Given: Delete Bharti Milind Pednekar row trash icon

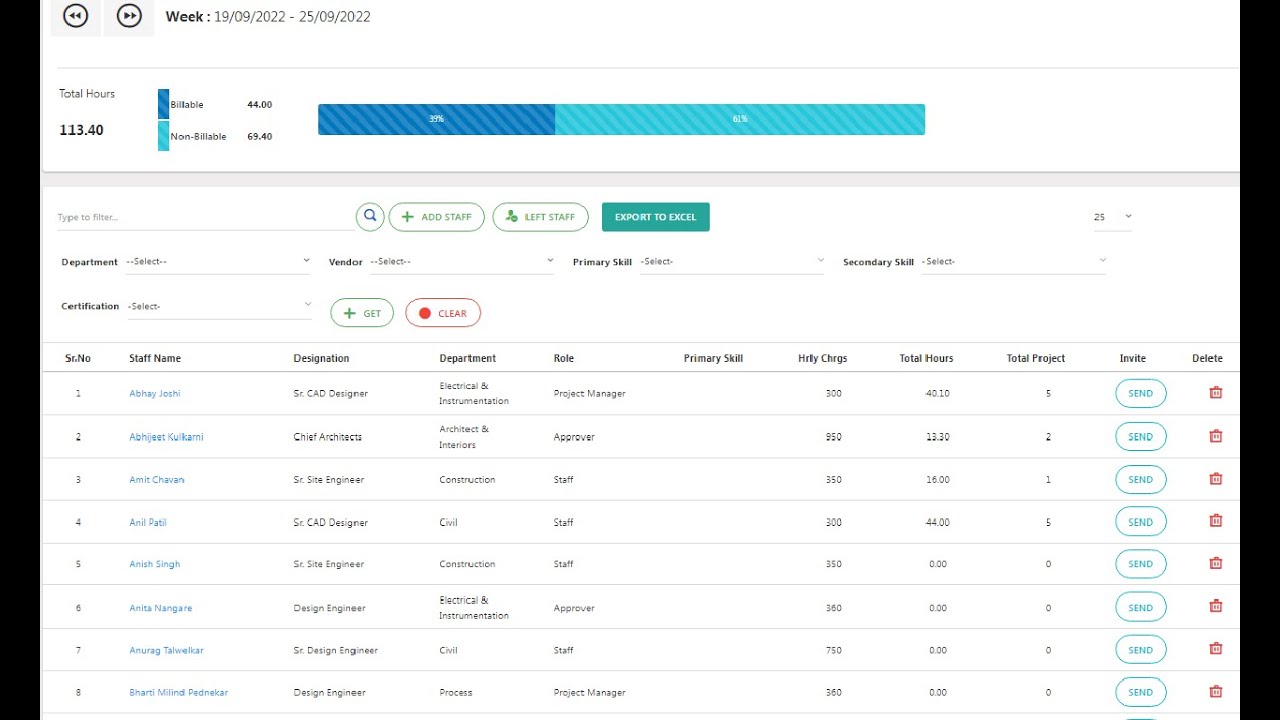Looking at the screenshot, I should (1216, 691).
